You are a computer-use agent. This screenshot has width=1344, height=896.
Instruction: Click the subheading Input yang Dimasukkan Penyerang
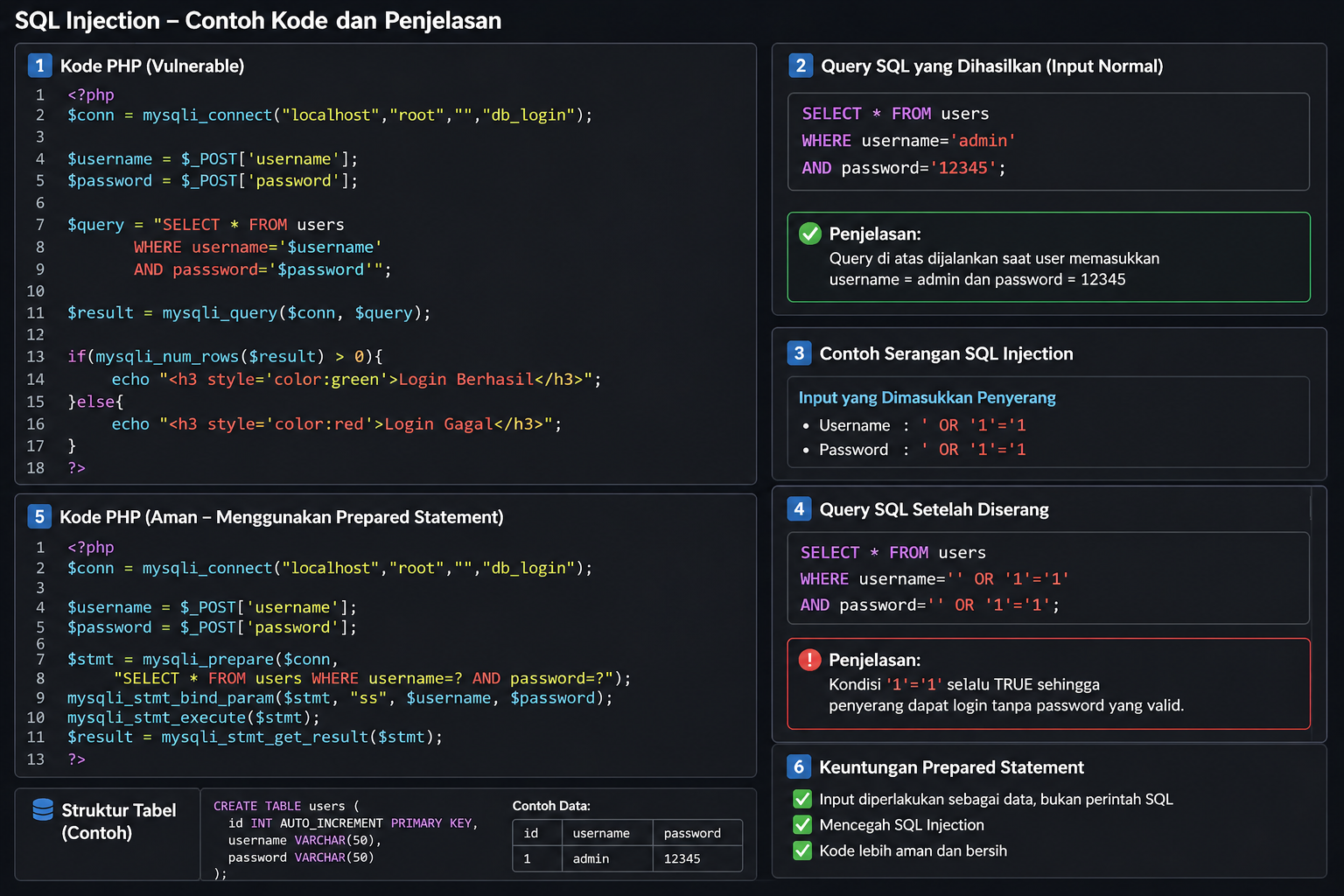[927, 397]
